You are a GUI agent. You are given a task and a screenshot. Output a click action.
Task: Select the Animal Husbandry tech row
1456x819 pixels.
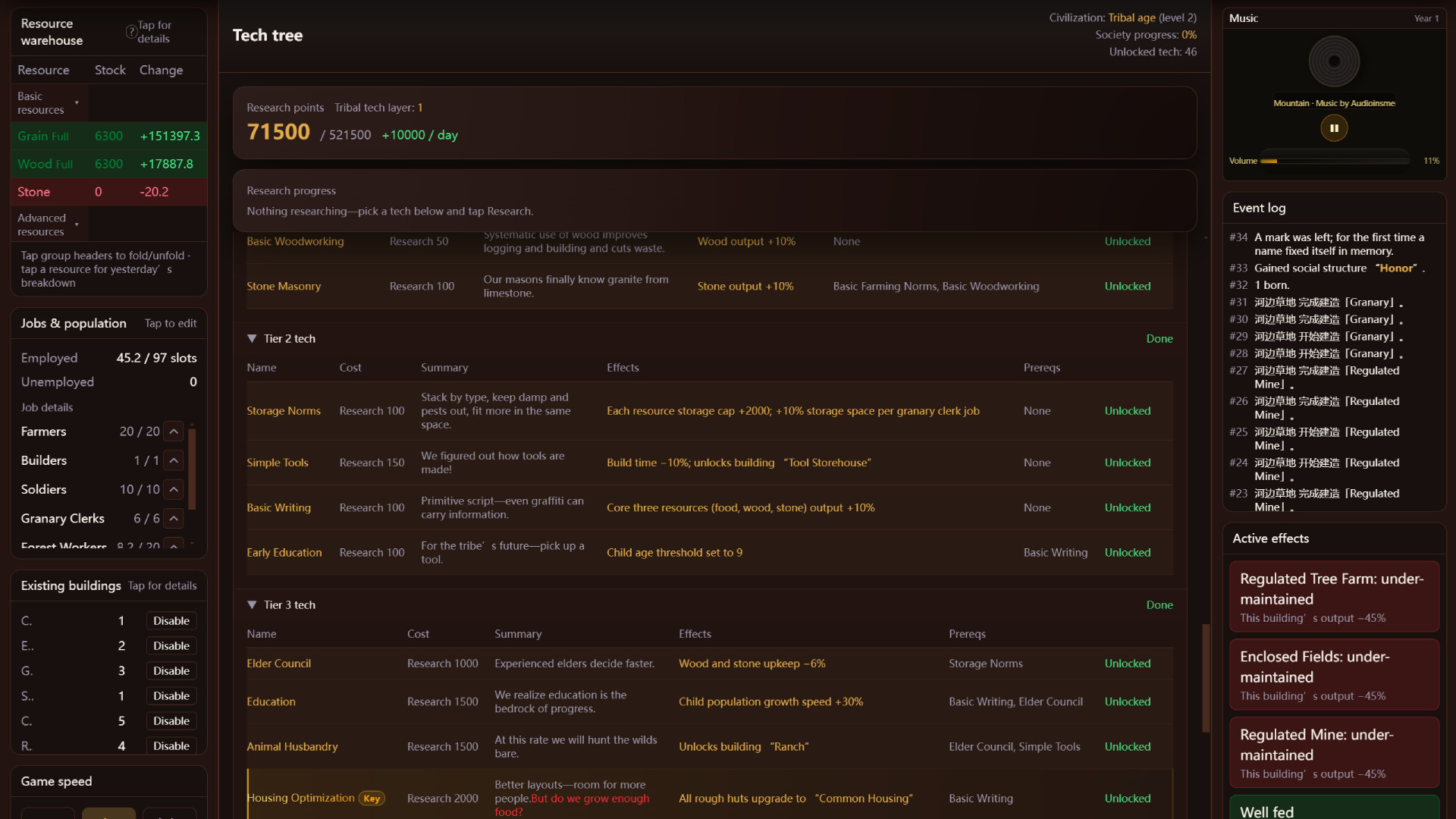(292, 747)
